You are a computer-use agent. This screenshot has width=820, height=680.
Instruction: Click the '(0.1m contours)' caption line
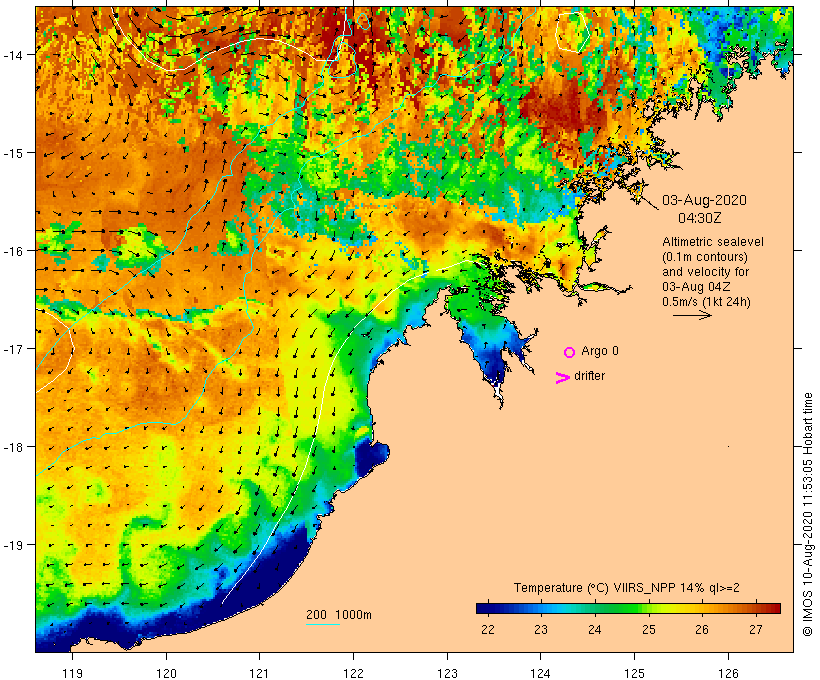pyautogui.click(x=704, y=257)
